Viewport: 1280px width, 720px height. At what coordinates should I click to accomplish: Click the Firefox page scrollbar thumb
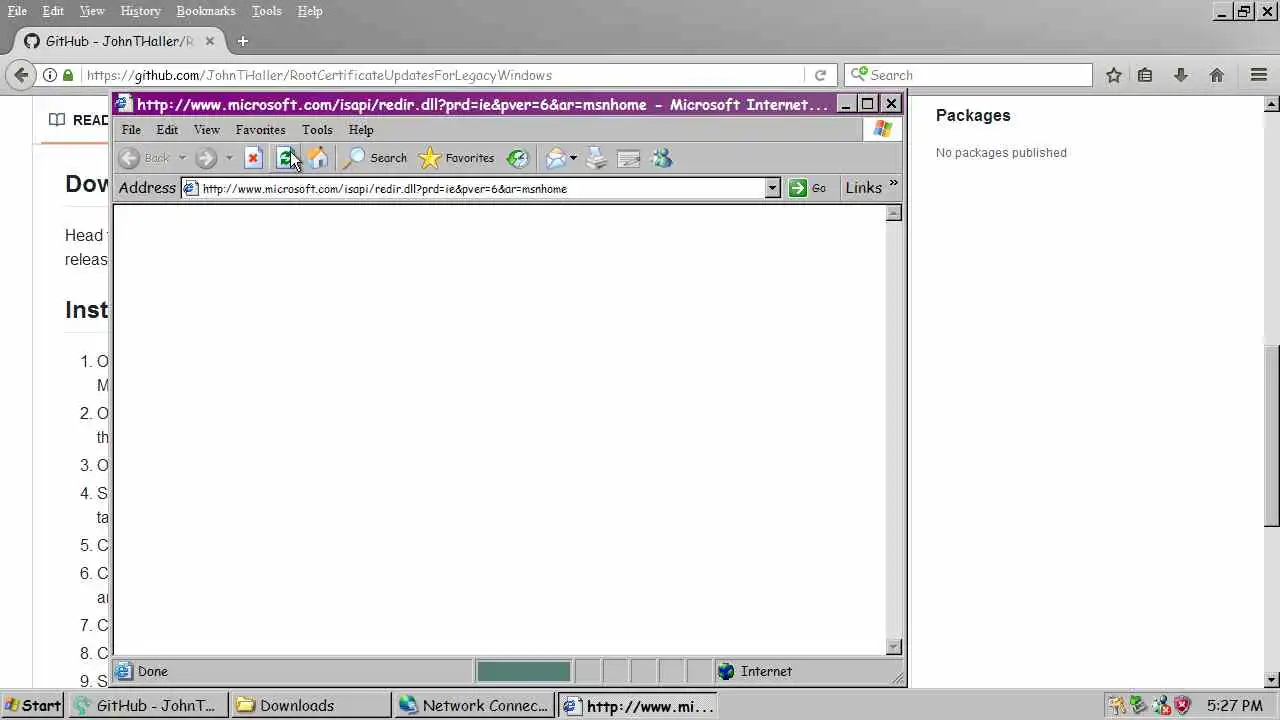point(1272,436)
